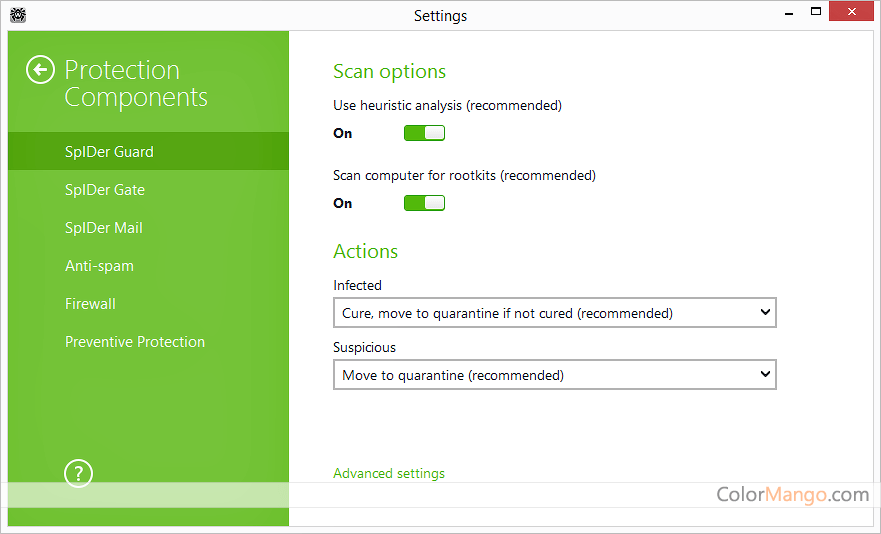Screen dimensions: 881x534
Task: Click the Dr.Web spider icon in title bar
Action: (x=17, y=15)
